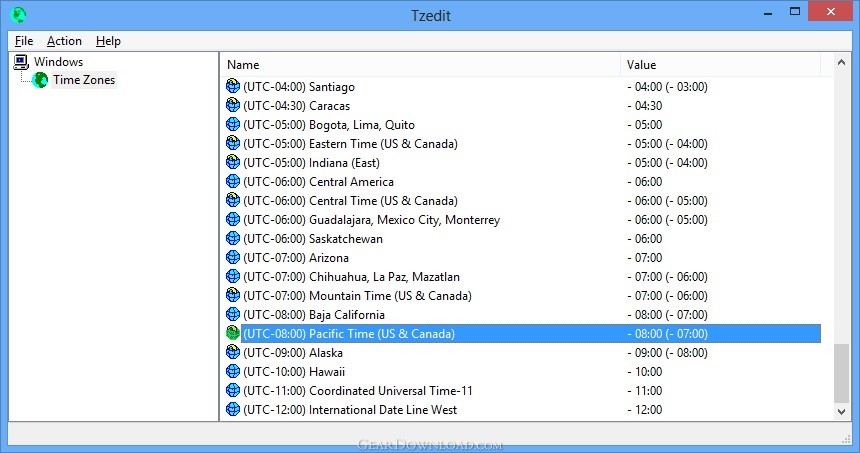Viewport: 860px width, 453px height.
Task: Click the value - 09:00 (- 08:00) for Alaska
Action: click(667, 353)
